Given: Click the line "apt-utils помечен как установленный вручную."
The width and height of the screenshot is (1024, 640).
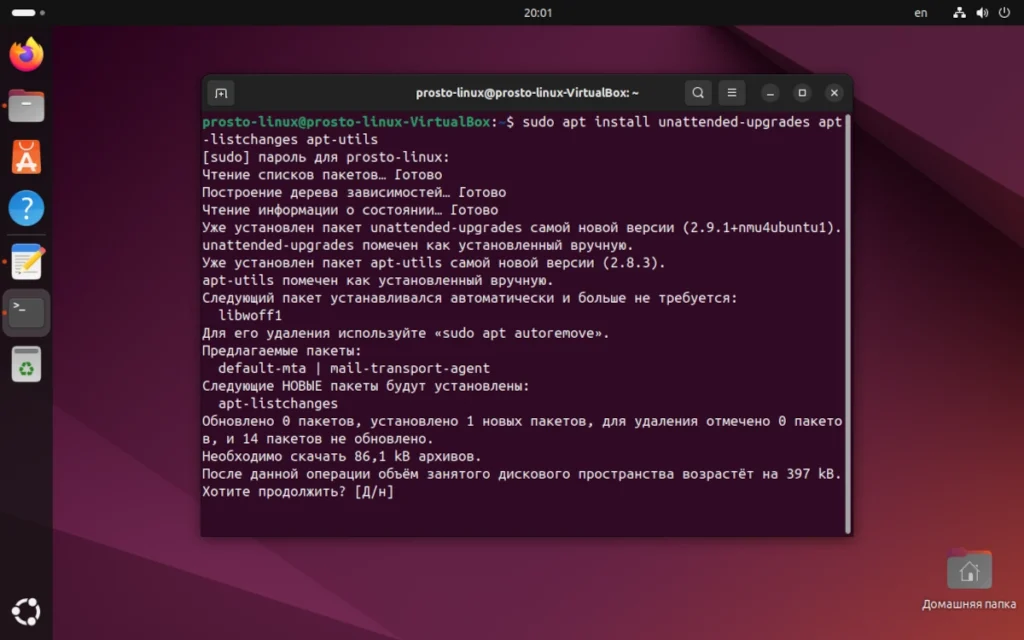Looking at the screenshot, I should (x=377, y=281).
